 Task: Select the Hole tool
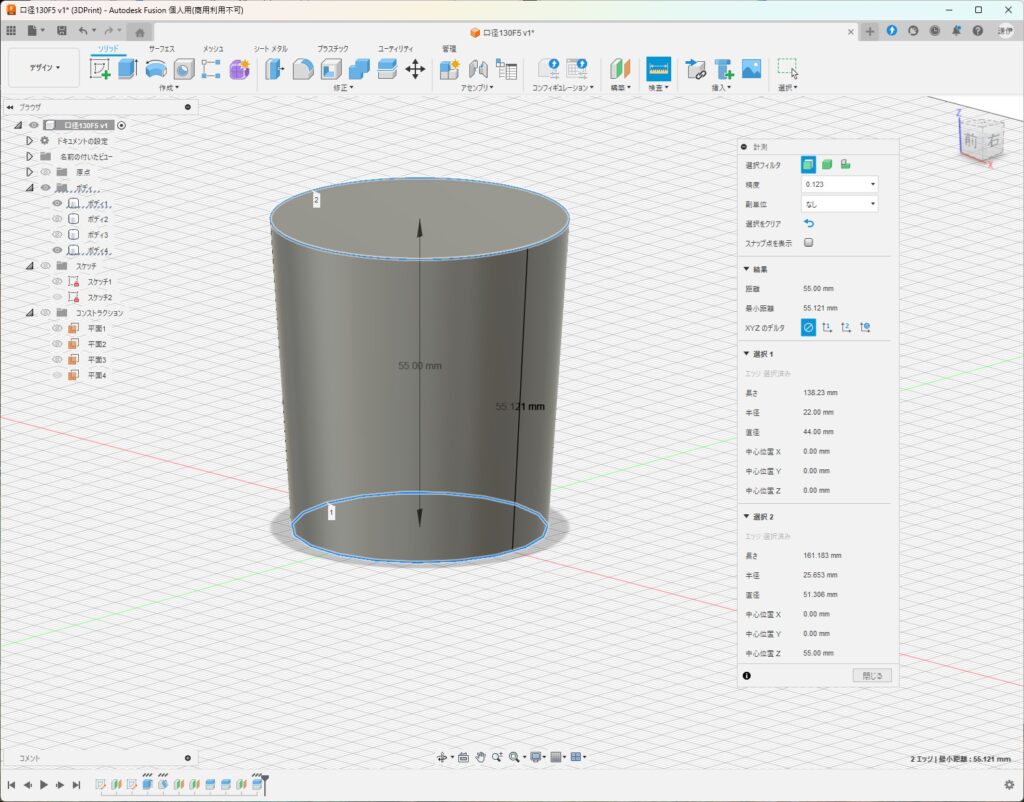point(184,69)
